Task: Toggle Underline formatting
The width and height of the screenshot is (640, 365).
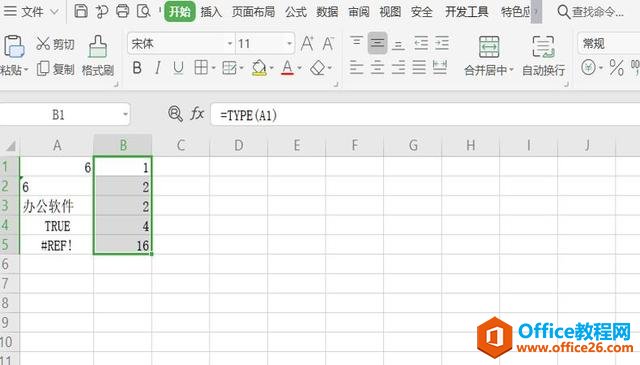Action: click(x=178, y=68)
